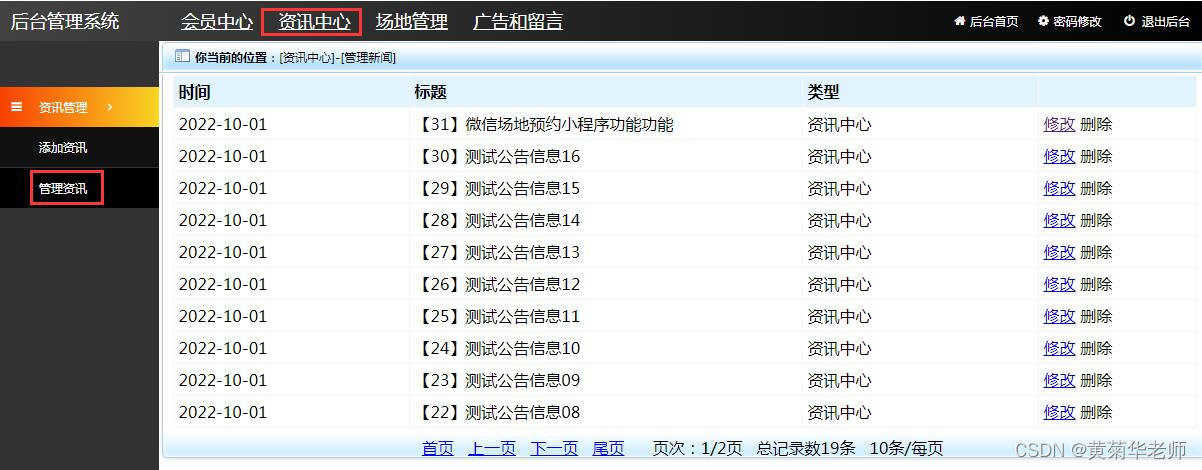Image resolution: width=1202 pixels, height=470 pixels.
Task: Click 删除 in the 【29】测试公告信息15 row
Action: coord(1096,188)
